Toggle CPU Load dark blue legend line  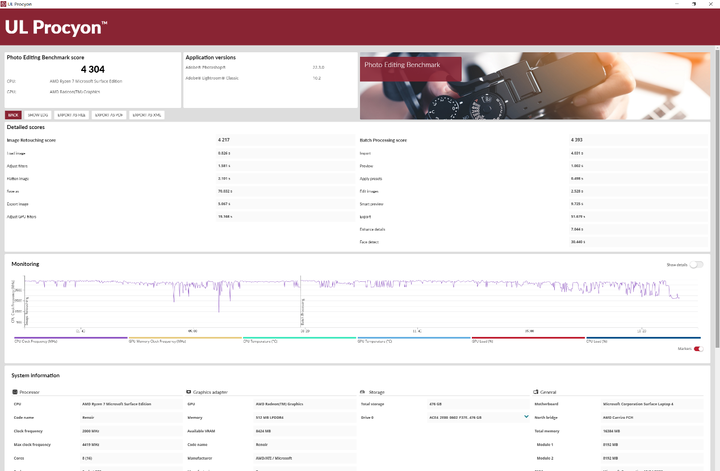coord(642,338)
